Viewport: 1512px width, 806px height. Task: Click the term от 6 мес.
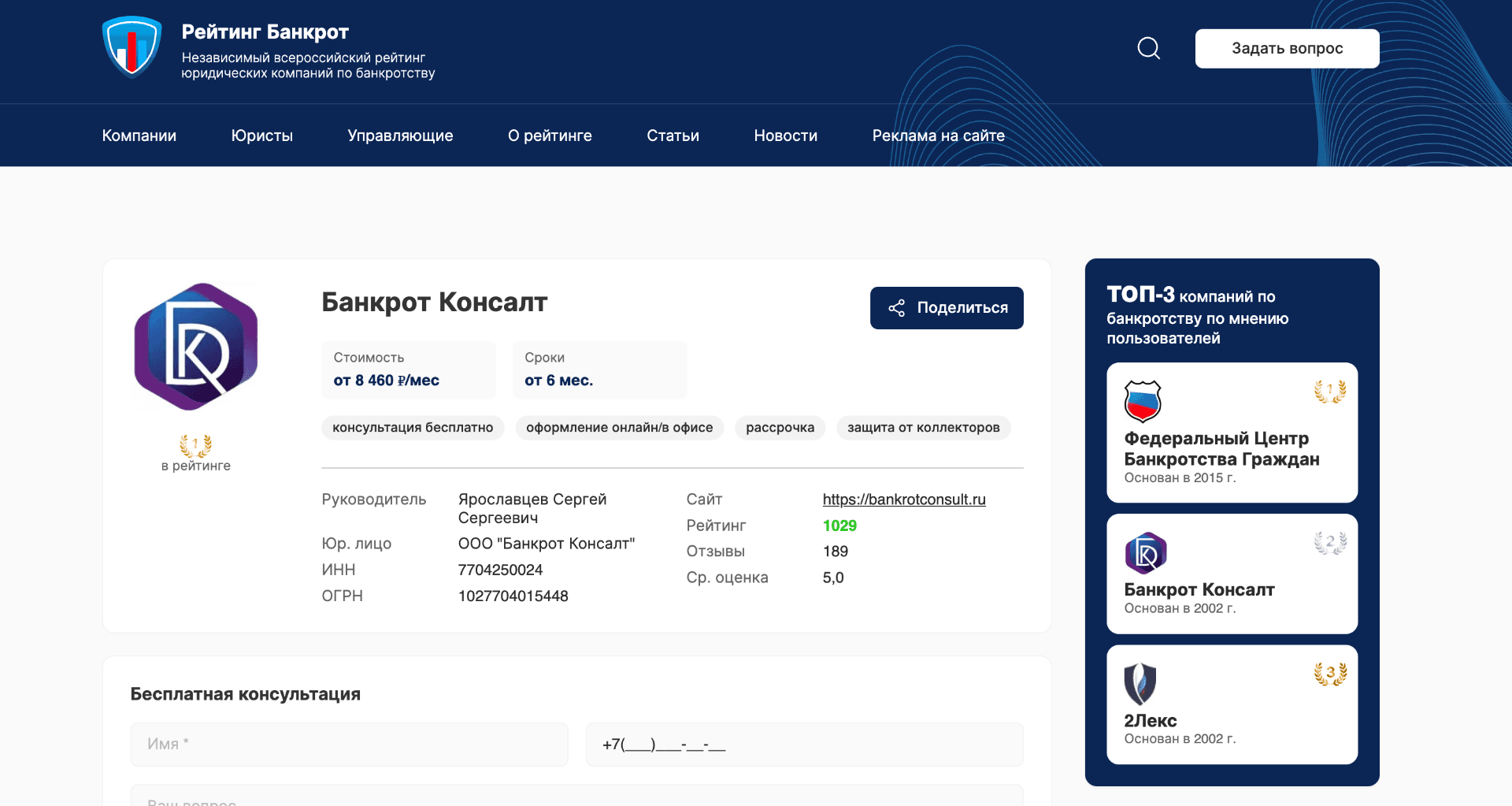coord(558,381)
